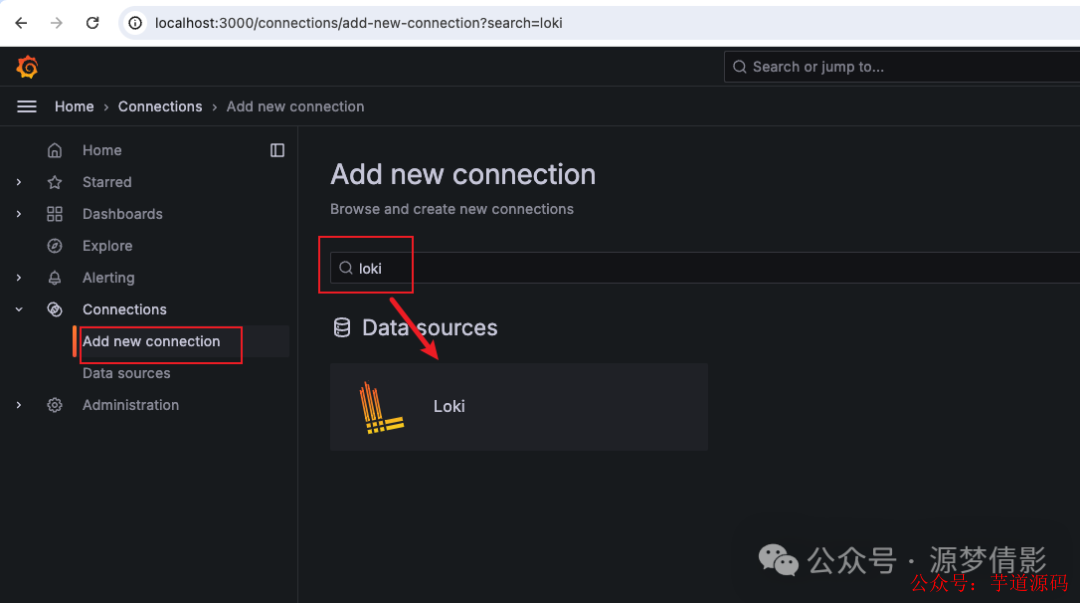Reload the page with the refresh icon
This screenshot has width=1080, height=603.
tap(92, 23)
